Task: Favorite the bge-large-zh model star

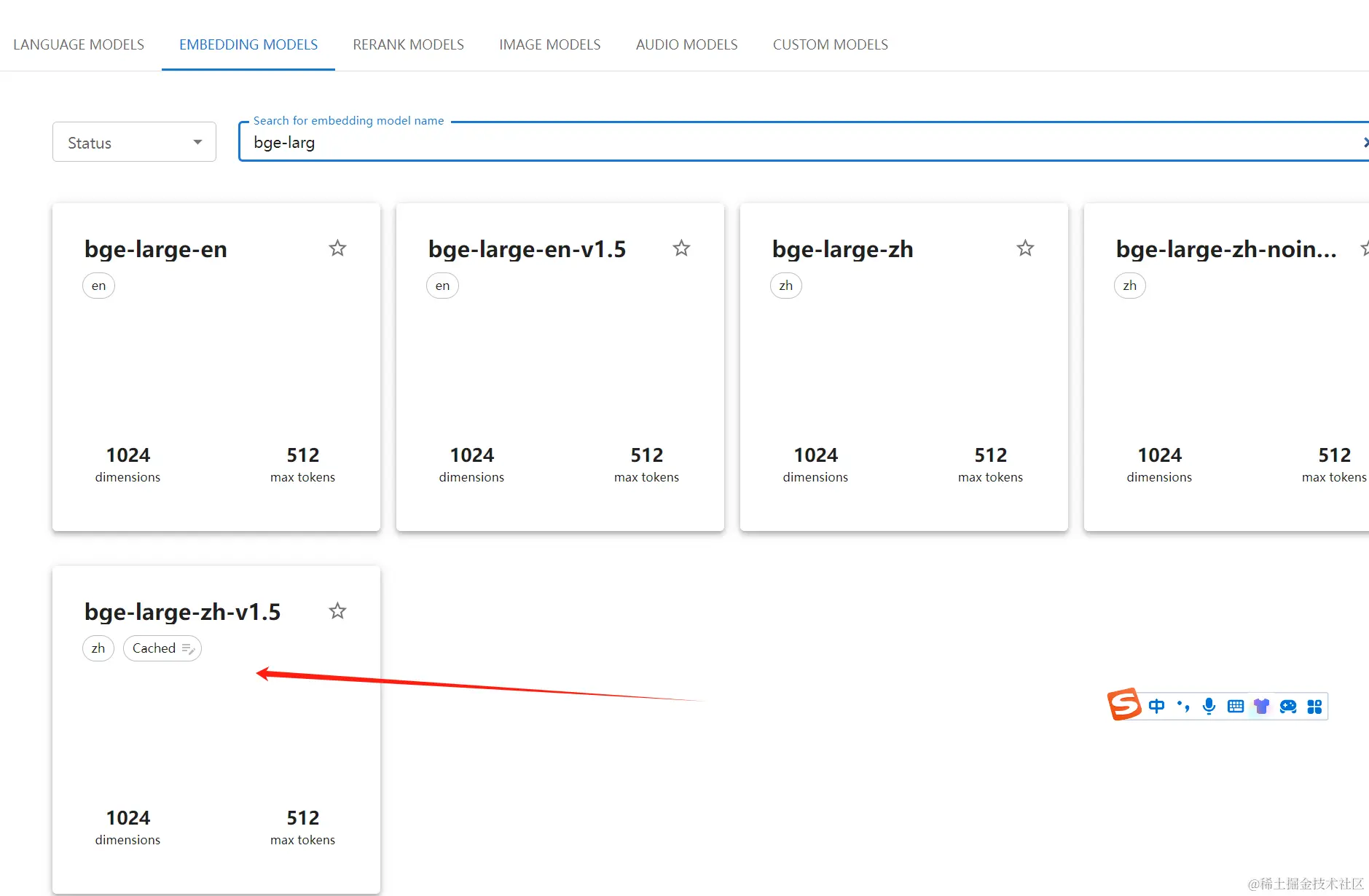Action: (1025, 248)
